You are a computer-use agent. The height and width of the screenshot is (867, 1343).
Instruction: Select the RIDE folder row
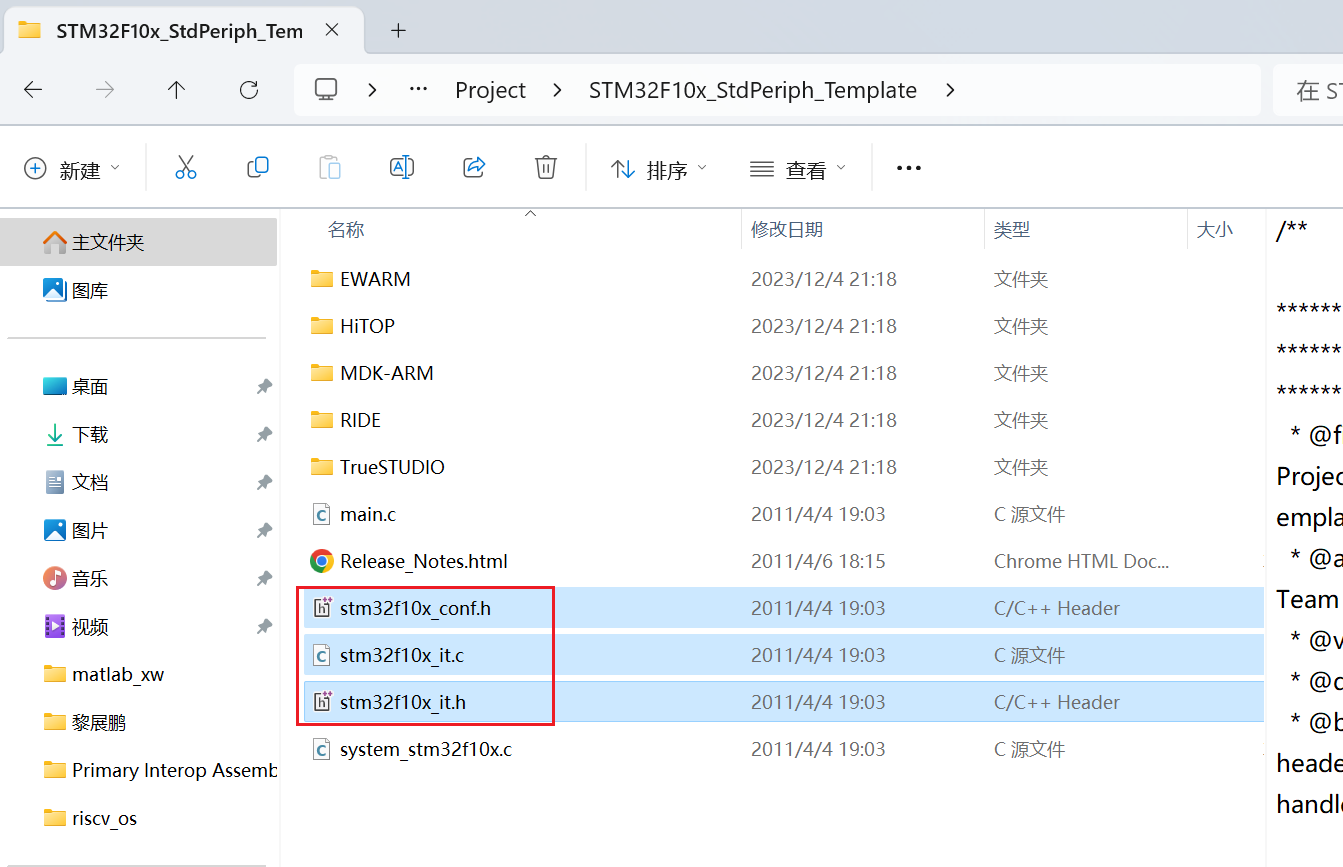pos(783,420)
